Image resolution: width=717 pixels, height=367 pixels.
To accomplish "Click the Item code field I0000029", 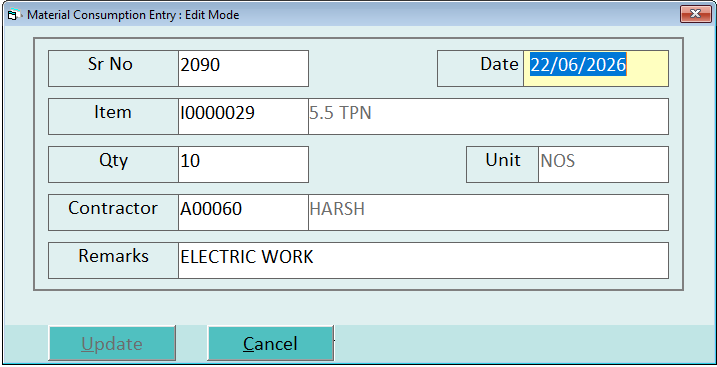I will [243, 116].
